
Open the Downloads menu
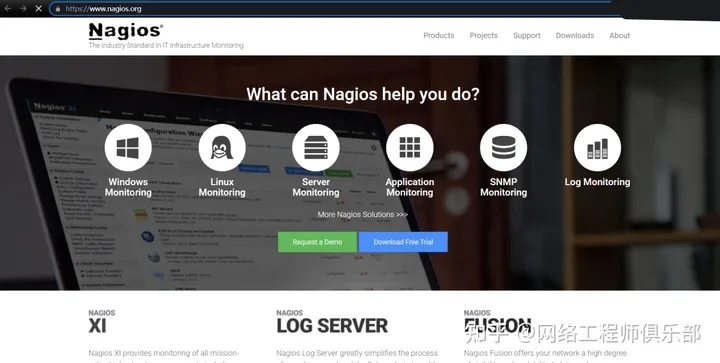tap(575, 35)
